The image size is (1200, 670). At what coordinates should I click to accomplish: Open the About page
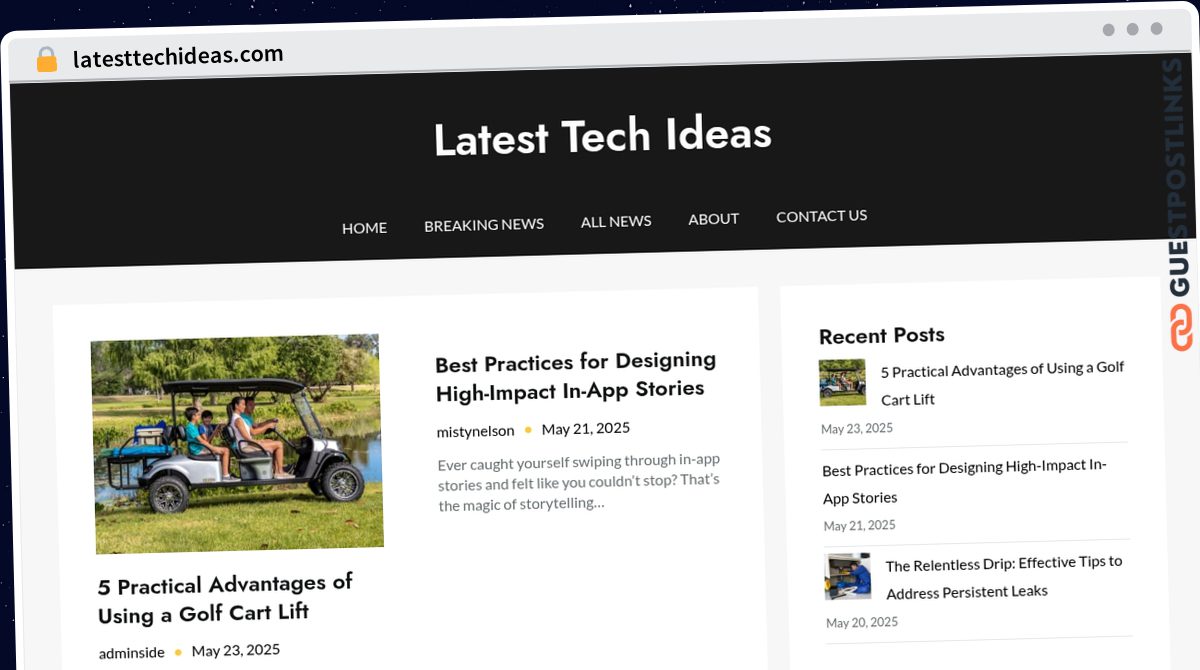tap(714, 218)
